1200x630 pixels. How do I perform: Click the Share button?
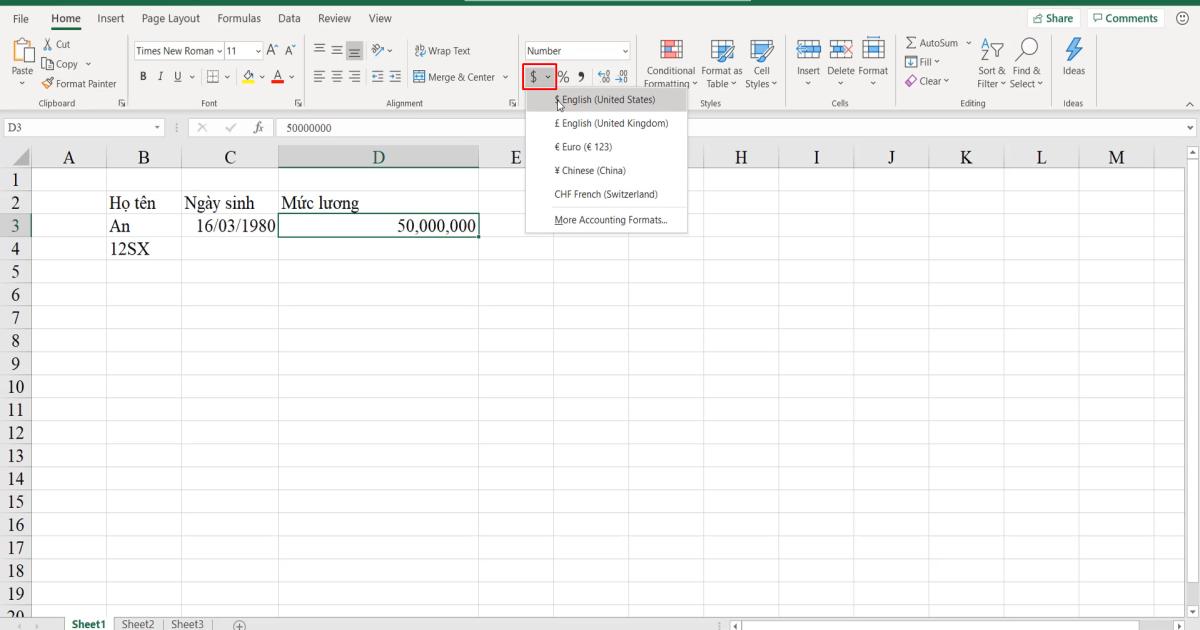1053,17
